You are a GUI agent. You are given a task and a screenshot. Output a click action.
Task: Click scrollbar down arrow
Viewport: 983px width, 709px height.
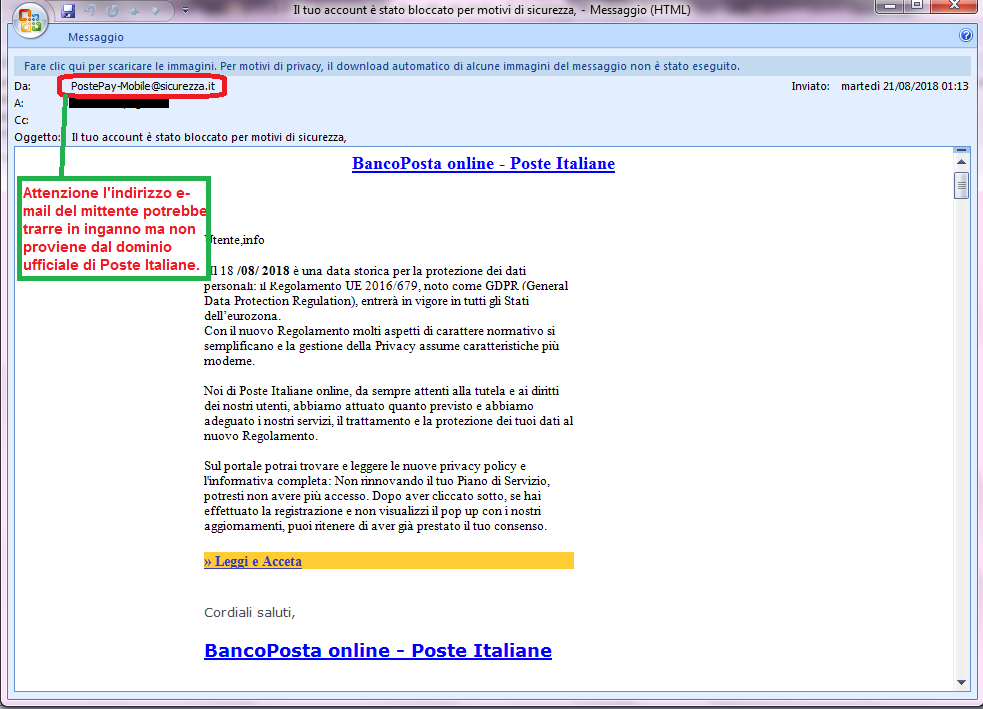pyautogui.click(x=961, y=682)
